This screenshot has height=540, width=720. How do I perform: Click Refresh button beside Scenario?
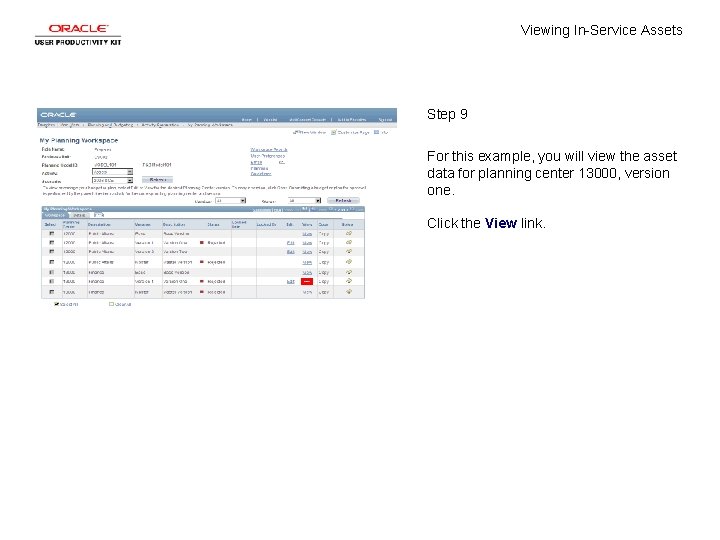click(158, 180)
